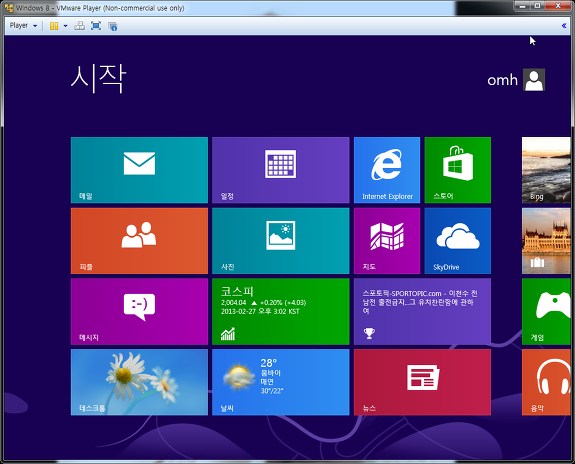
Task: Click the VMware Player title bar icon
Action: point(9,8)
